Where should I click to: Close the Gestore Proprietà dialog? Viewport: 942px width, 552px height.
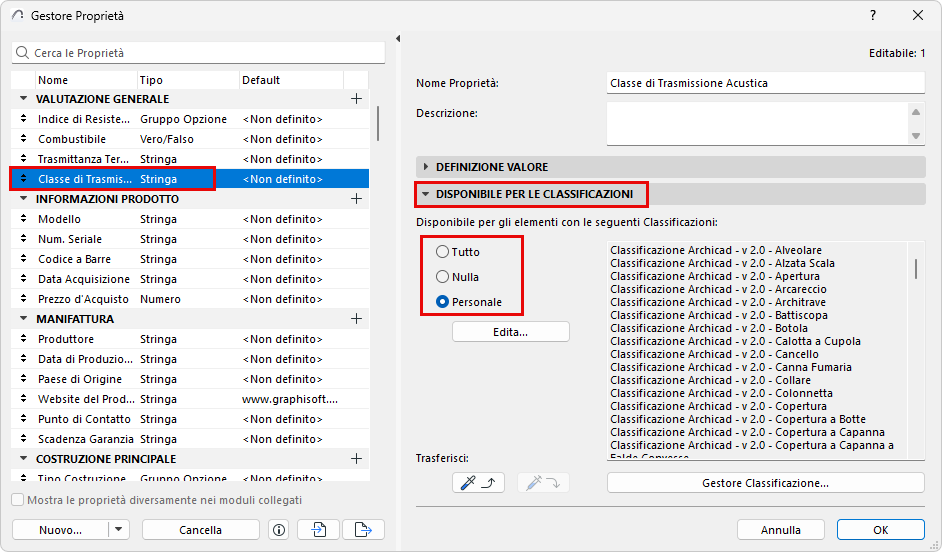click(918, 16)
